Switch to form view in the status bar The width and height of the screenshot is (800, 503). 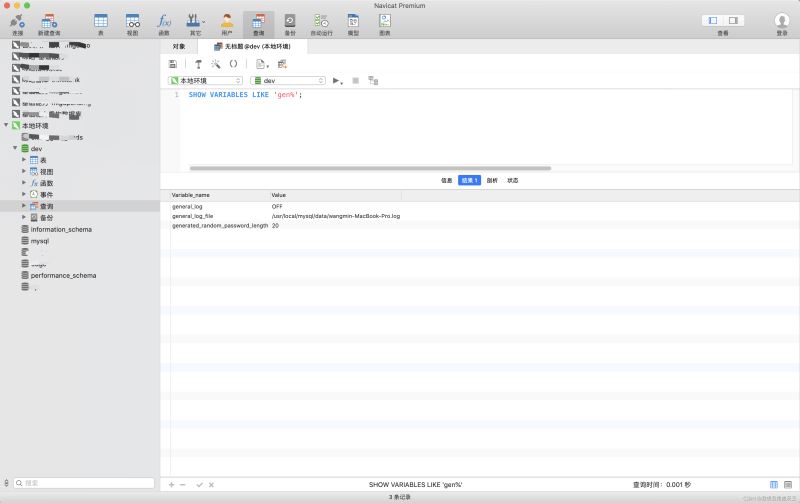point(787,484)
